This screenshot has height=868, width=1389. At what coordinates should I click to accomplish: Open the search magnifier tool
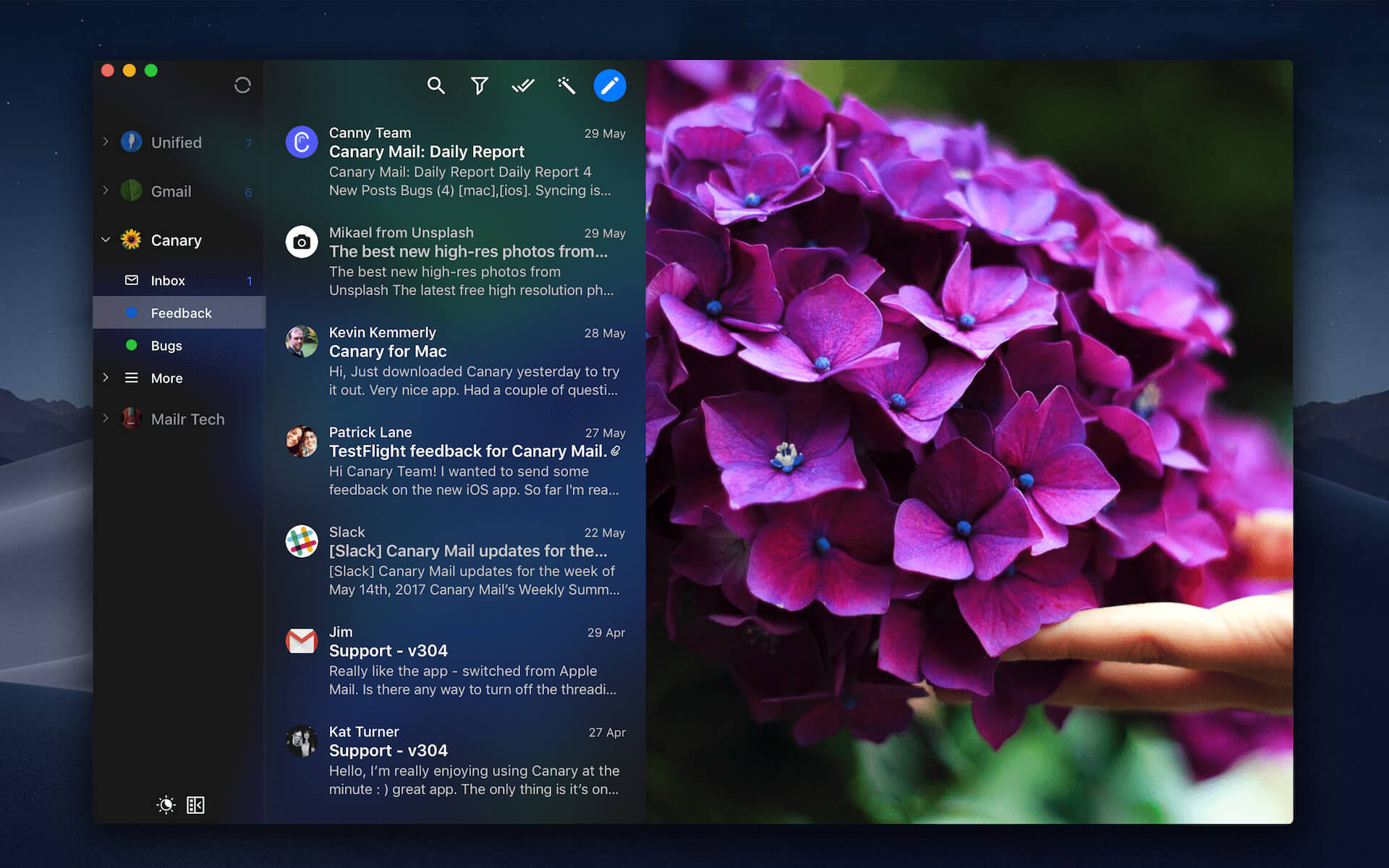click(x=436, y=85)
